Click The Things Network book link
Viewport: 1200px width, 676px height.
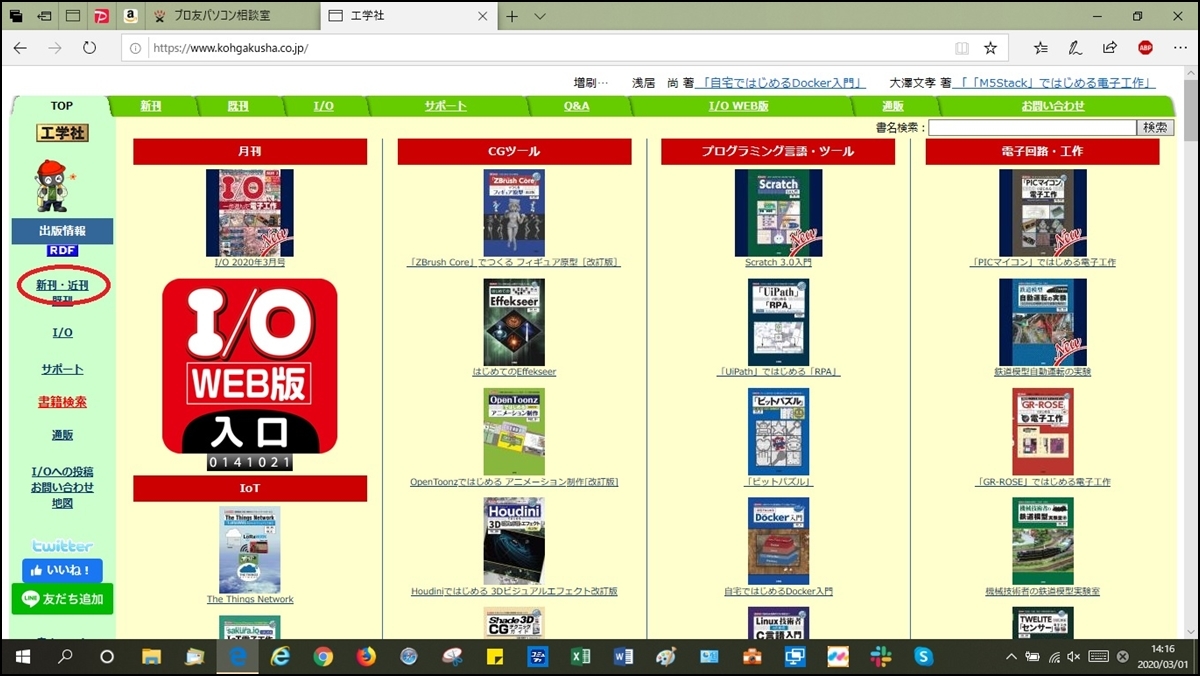[250, 599]
